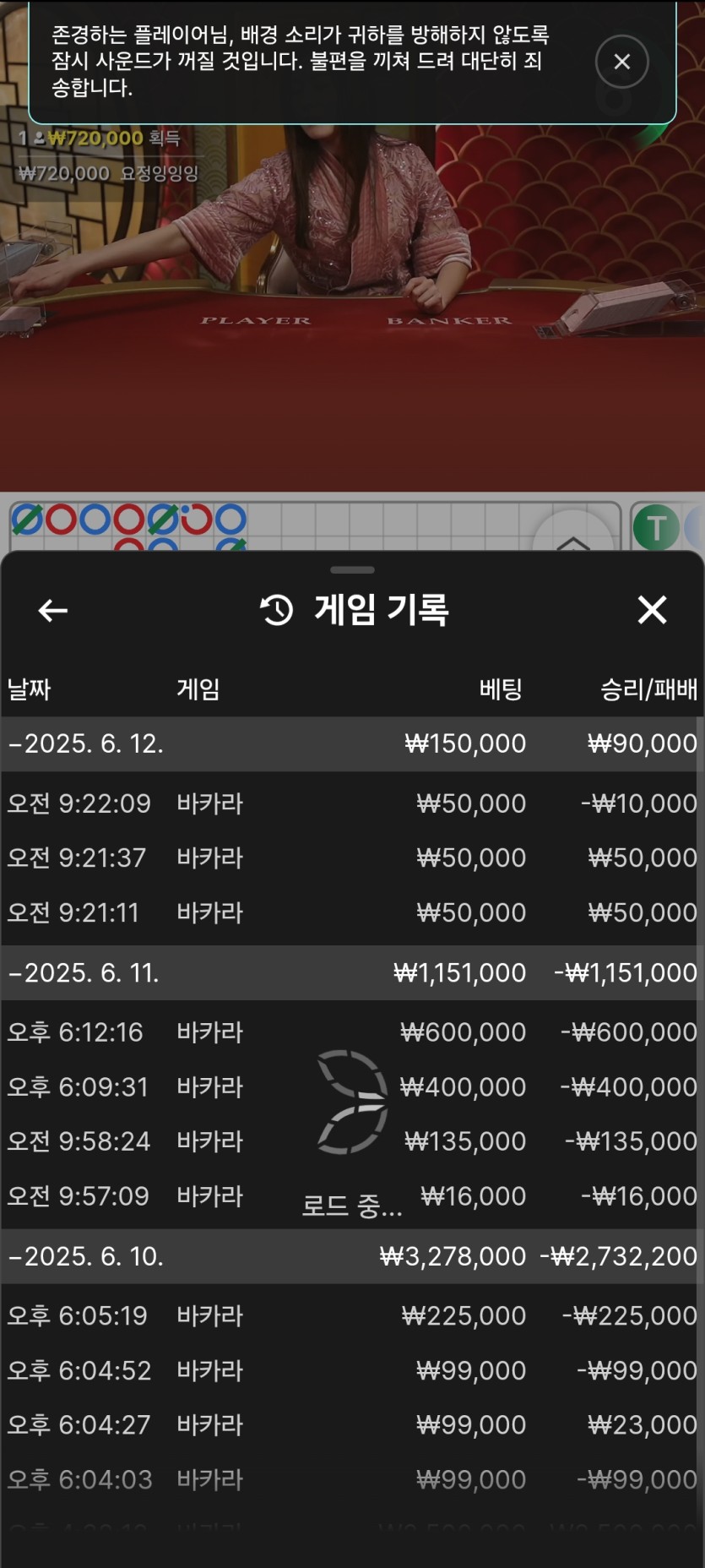The width and height of the screenshot is (705, 1568).
Task: Open the 오전 9:57:09 바카라 record
Action: 352,1196
